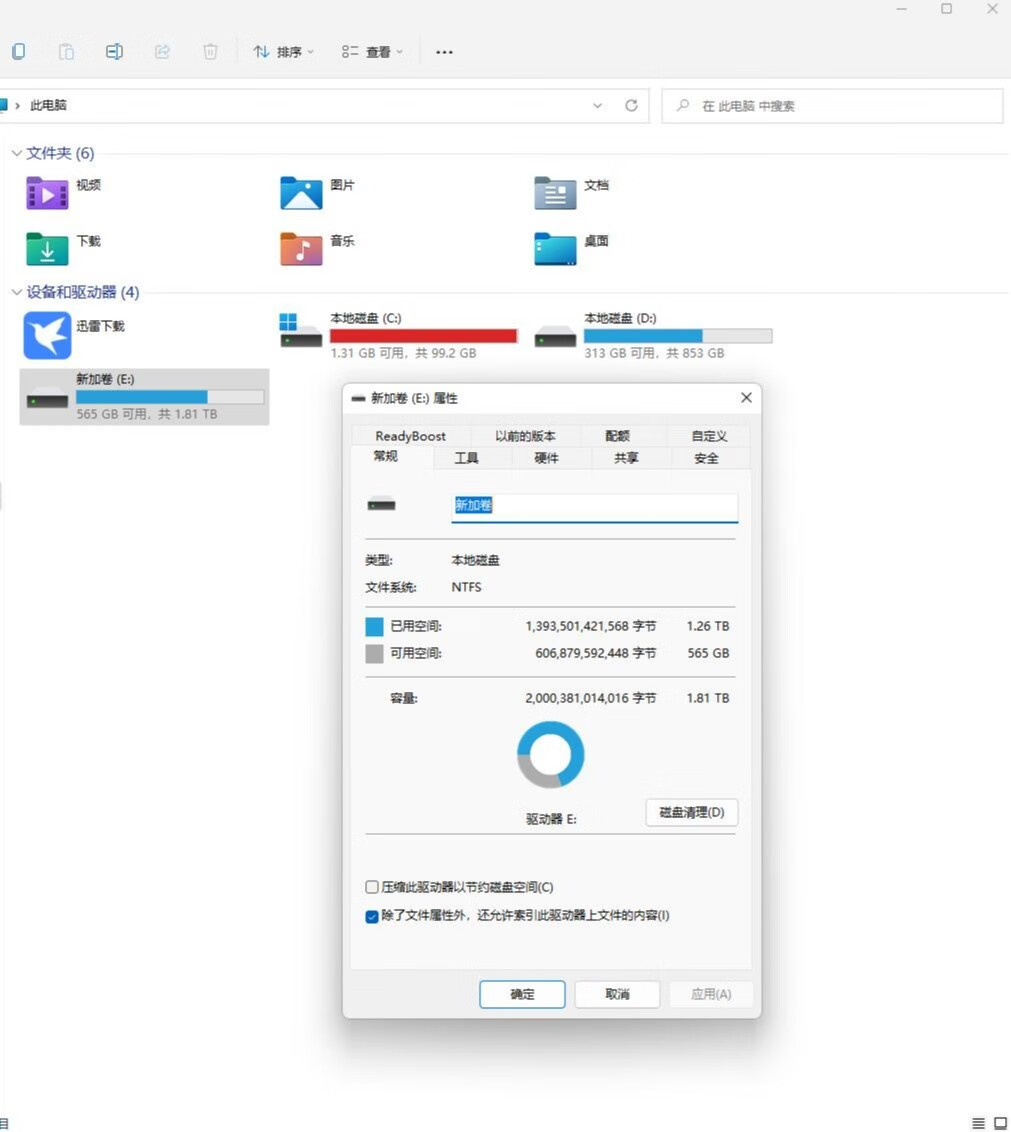Switch to details view icon at bottom right
Screen dimensions: 1011x1132
[x=978, y=1123]
